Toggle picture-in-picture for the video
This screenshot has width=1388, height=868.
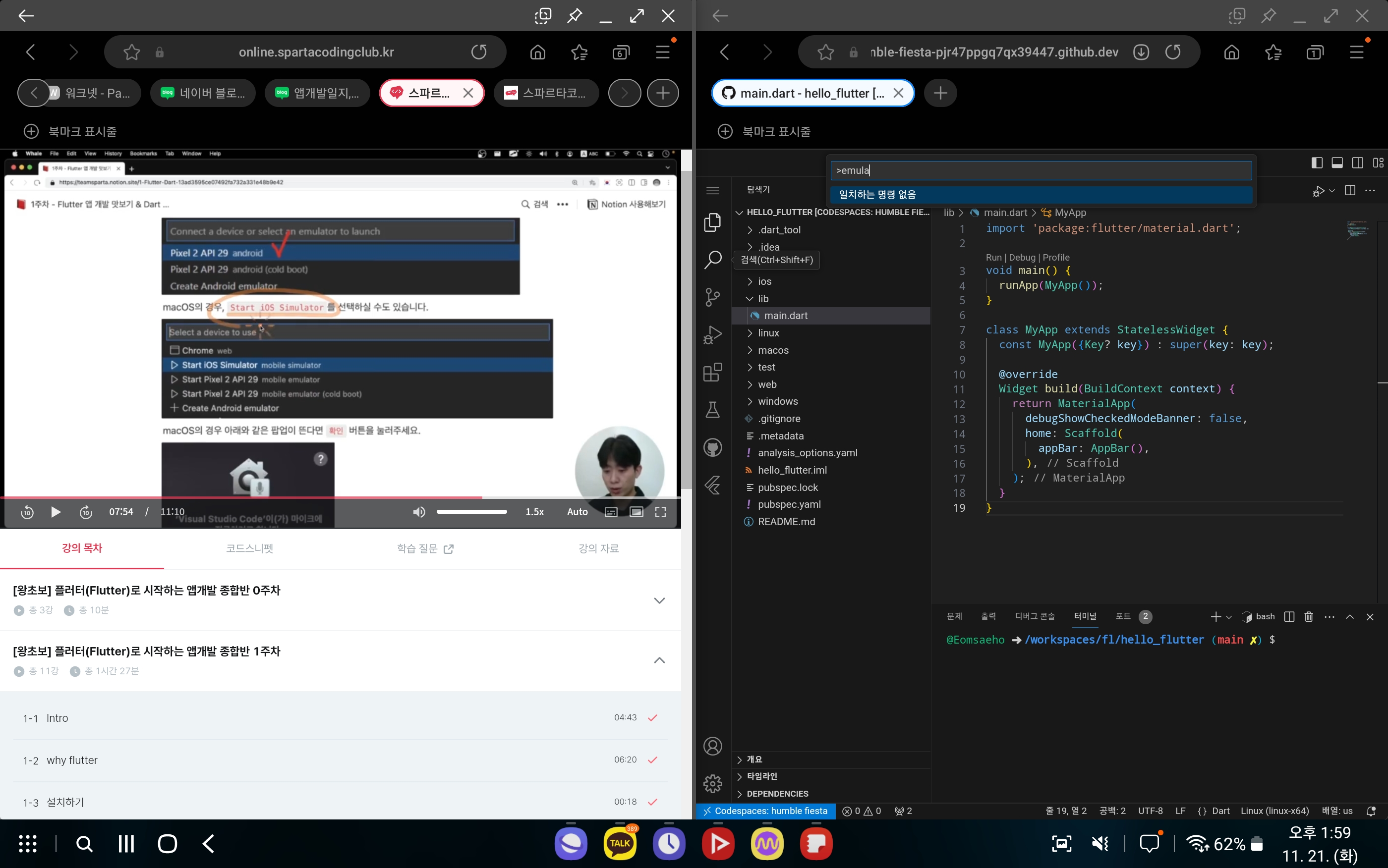636,512
